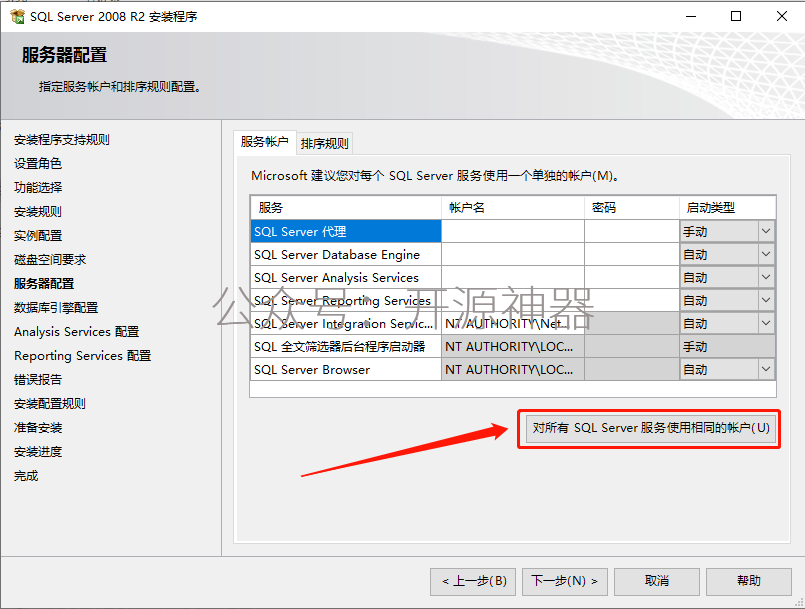Select the SQL Server 代理 service row
Viewport: 805px width, 609px height.
346,231
